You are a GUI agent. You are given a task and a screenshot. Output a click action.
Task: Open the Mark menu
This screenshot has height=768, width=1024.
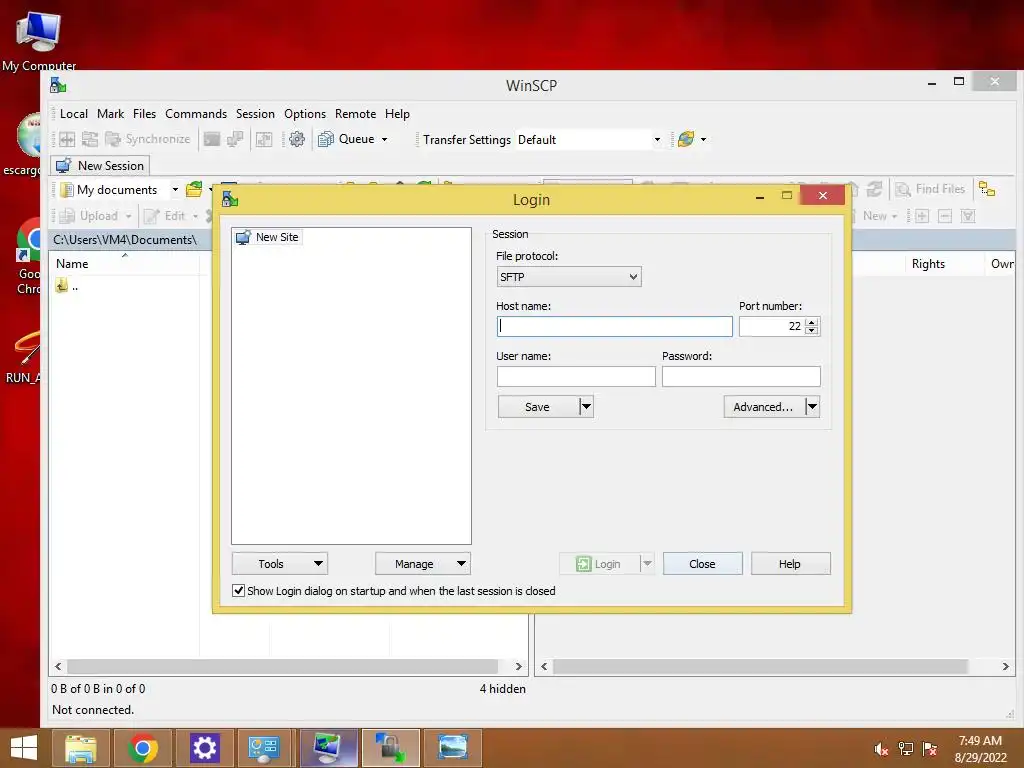point(110,114)
